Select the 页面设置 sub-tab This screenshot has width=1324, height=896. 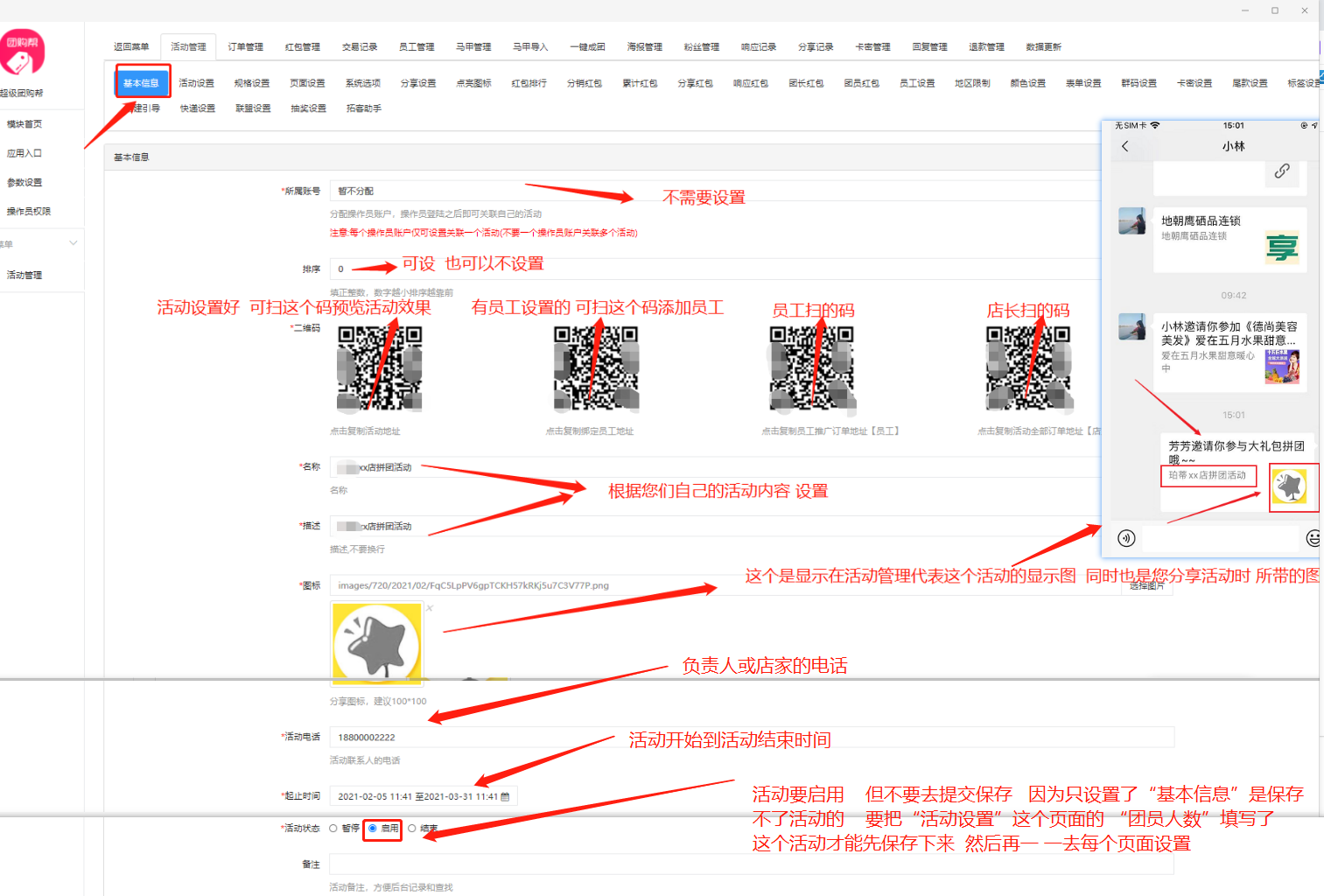coord(307,83)
